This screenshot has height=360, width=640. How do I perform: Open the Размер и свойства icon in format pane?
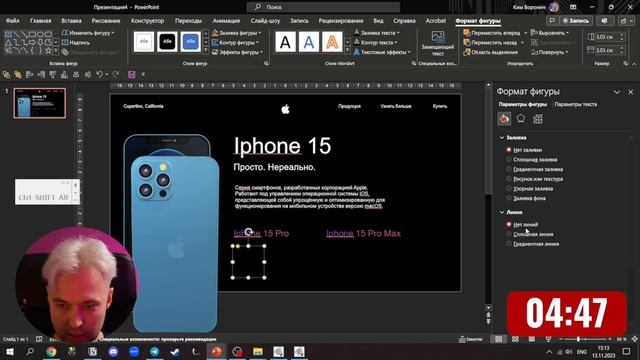click(x=538, y=119)
